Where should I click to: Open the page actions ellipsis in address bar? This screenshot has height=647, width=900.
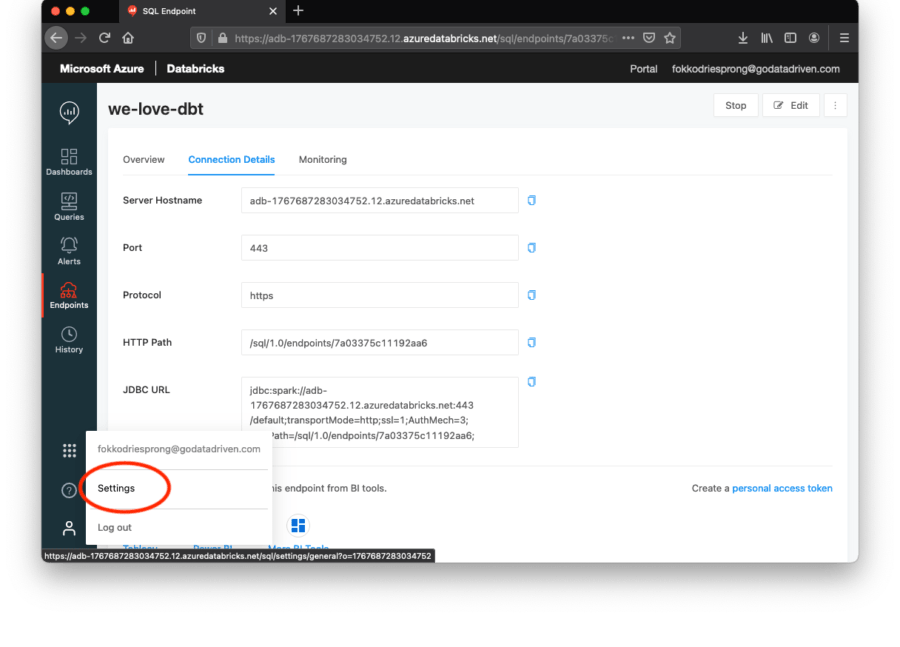[x=628, y=38]
